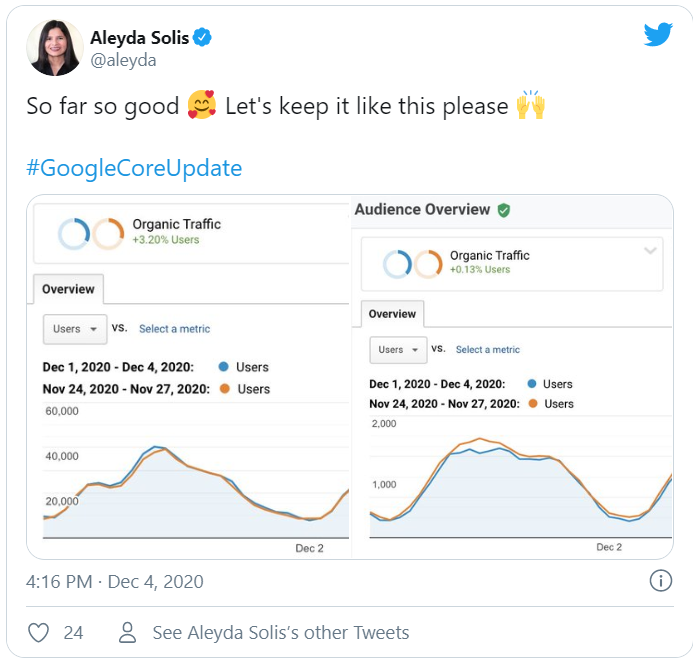
Task: Click left panel Select a metric link
Action: click(x=174, y=328)
